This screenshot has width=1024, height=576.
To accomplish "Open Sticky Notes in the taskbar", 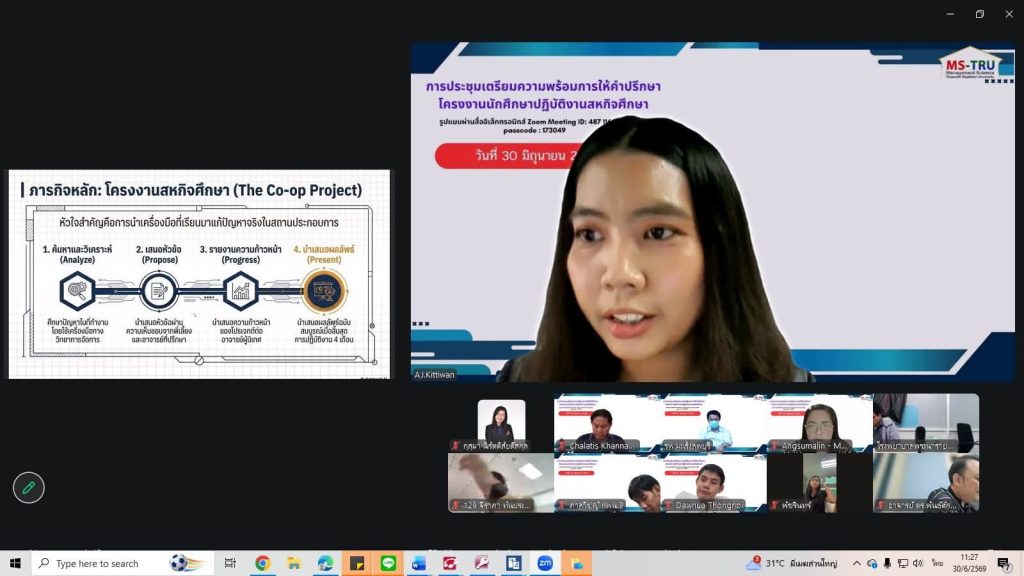I will (x=357, y=563).
